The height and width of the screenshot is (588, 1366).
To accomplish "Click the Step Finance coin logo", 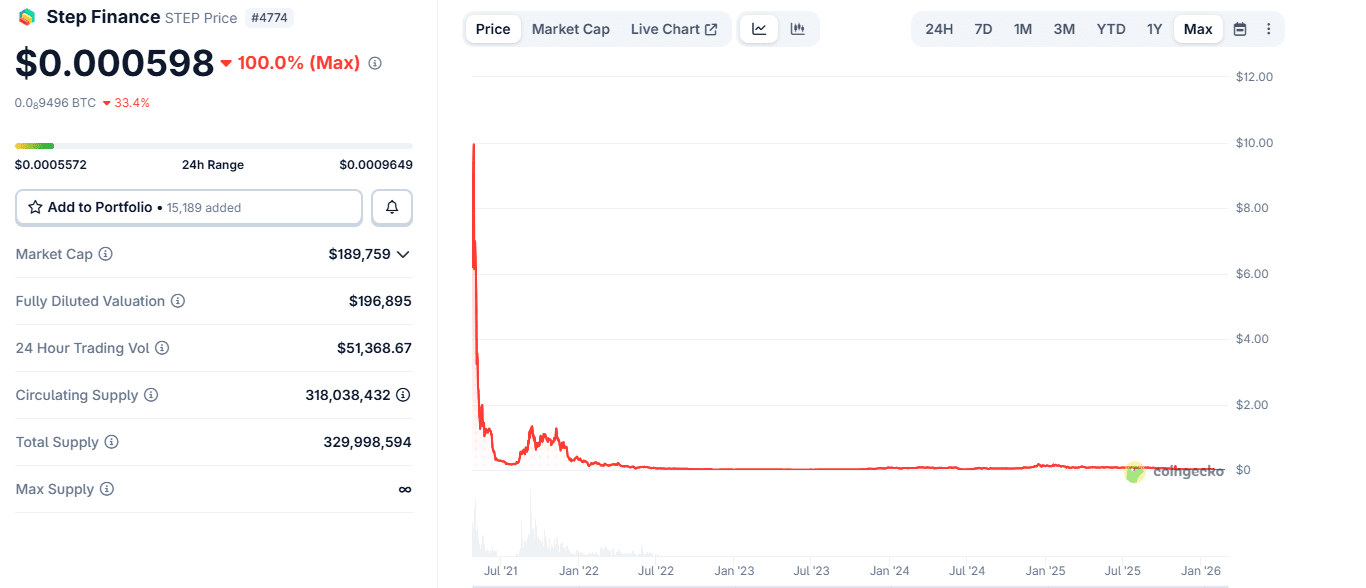I will (25, 16).
